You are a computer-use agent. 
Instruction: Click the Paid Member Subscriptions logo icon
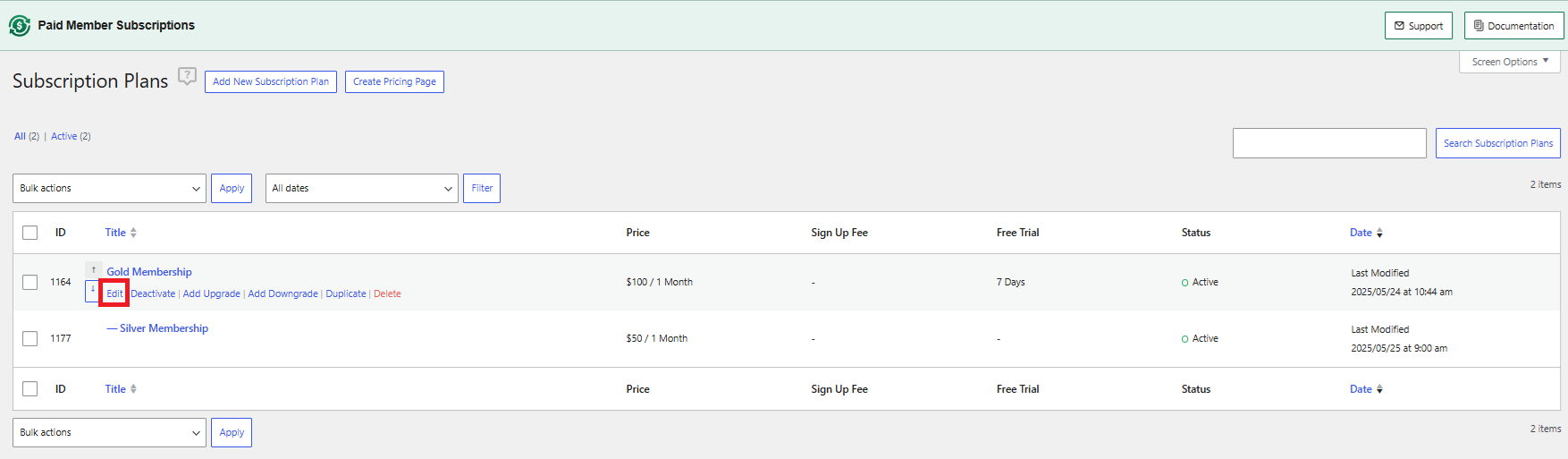point(19,26)
